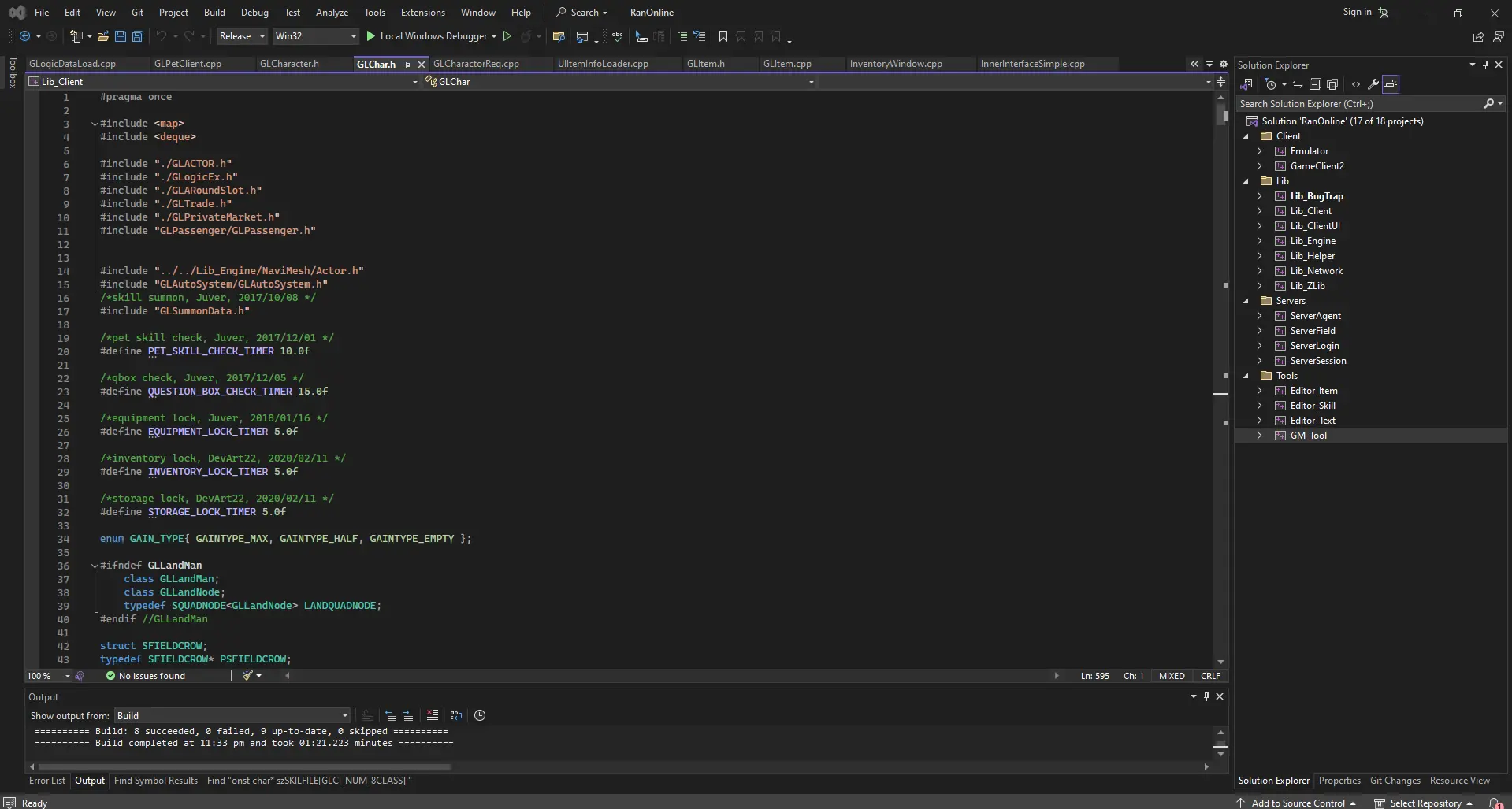
Task: Expand the Lib_Engine project node
Action: point(1259,241)
